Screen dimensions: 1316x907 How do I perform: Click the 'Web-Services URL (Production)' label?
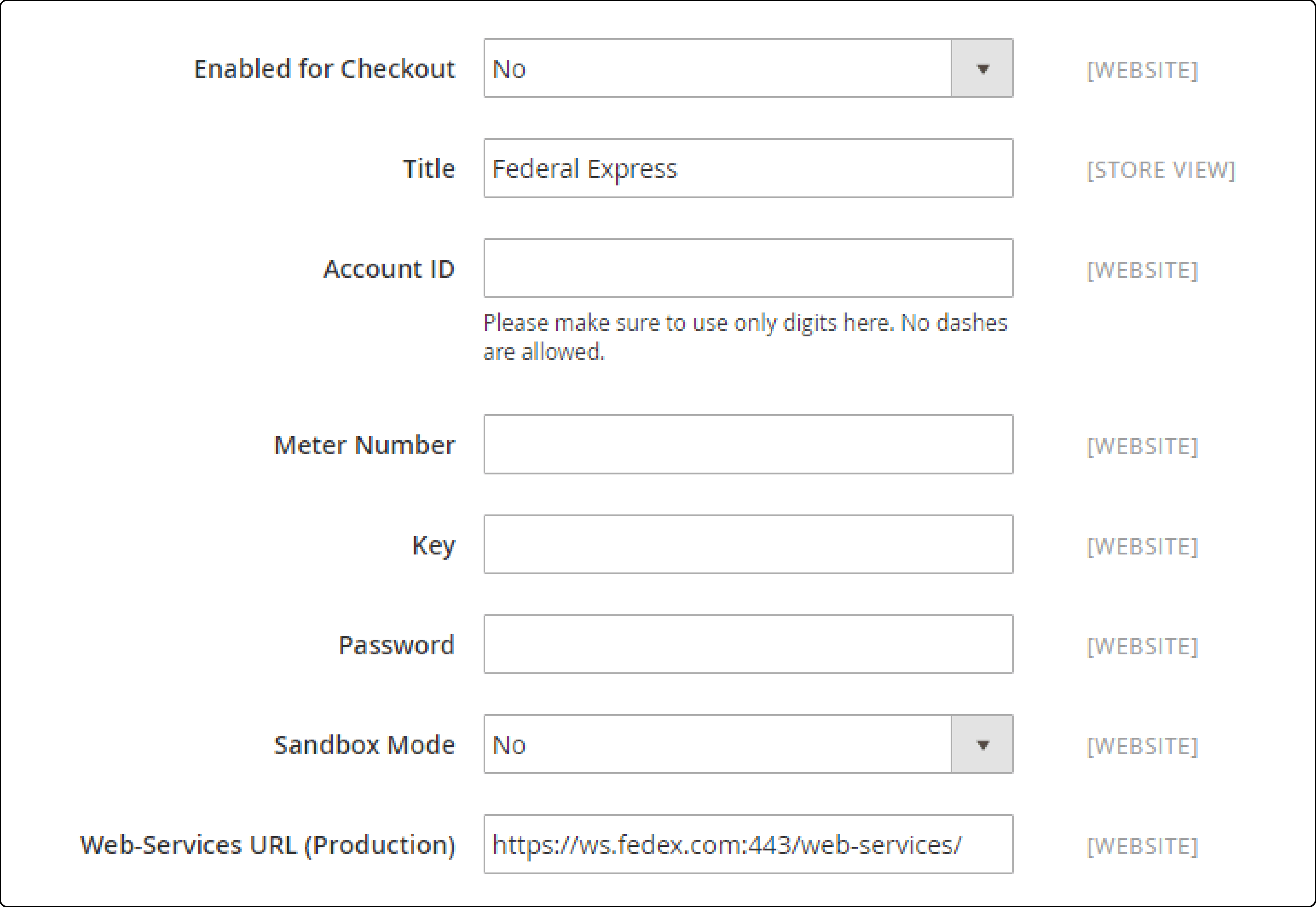pyautogui.click(x=268, y=845)
